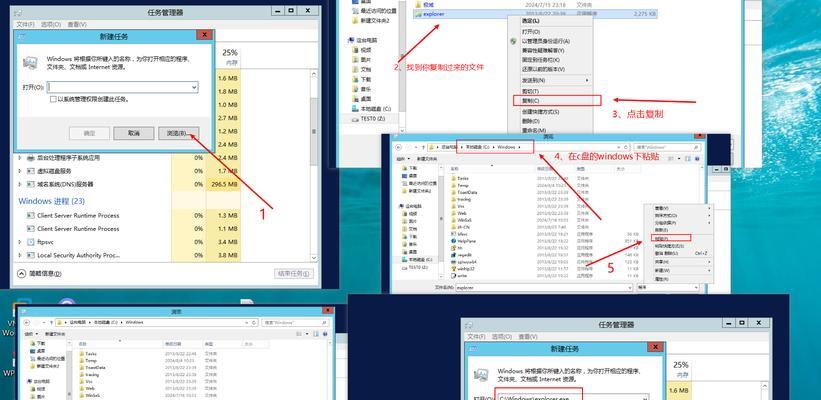
Task: Open the 发送到(N) submenu arrow
Action: click(x=587, y=80)
